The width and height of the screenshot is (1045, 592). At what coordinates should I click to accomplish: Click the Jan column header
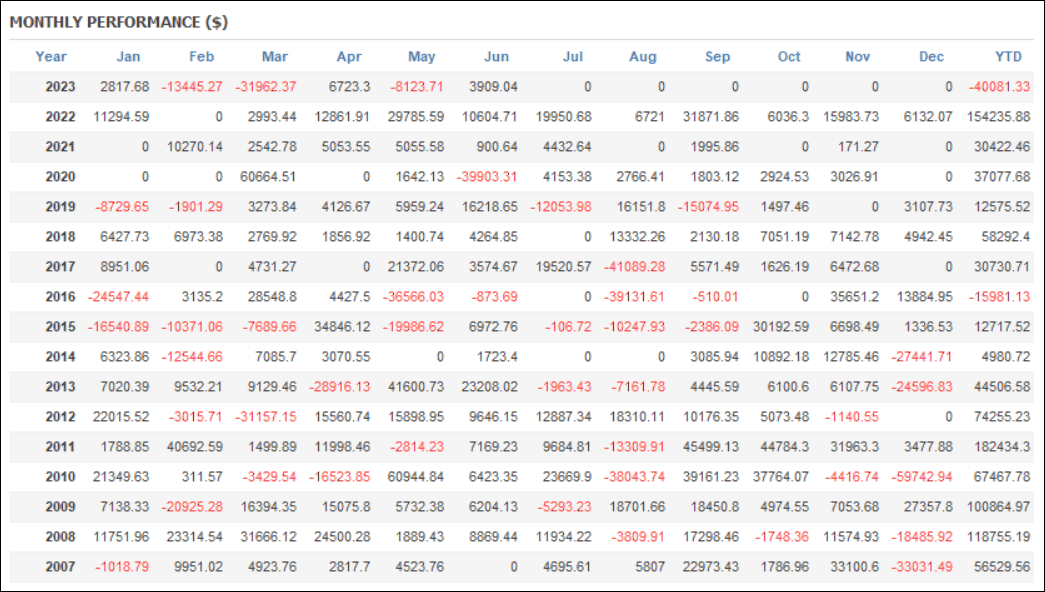coord(128,56)
